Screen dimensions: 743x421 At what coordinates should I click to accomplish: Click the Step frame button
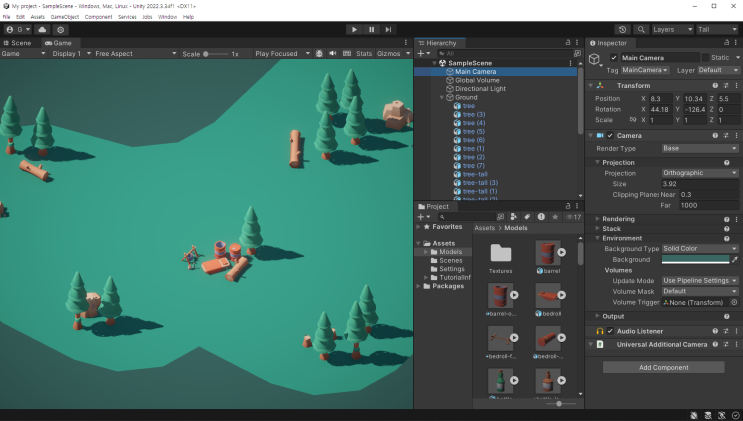tap(388, 30)
